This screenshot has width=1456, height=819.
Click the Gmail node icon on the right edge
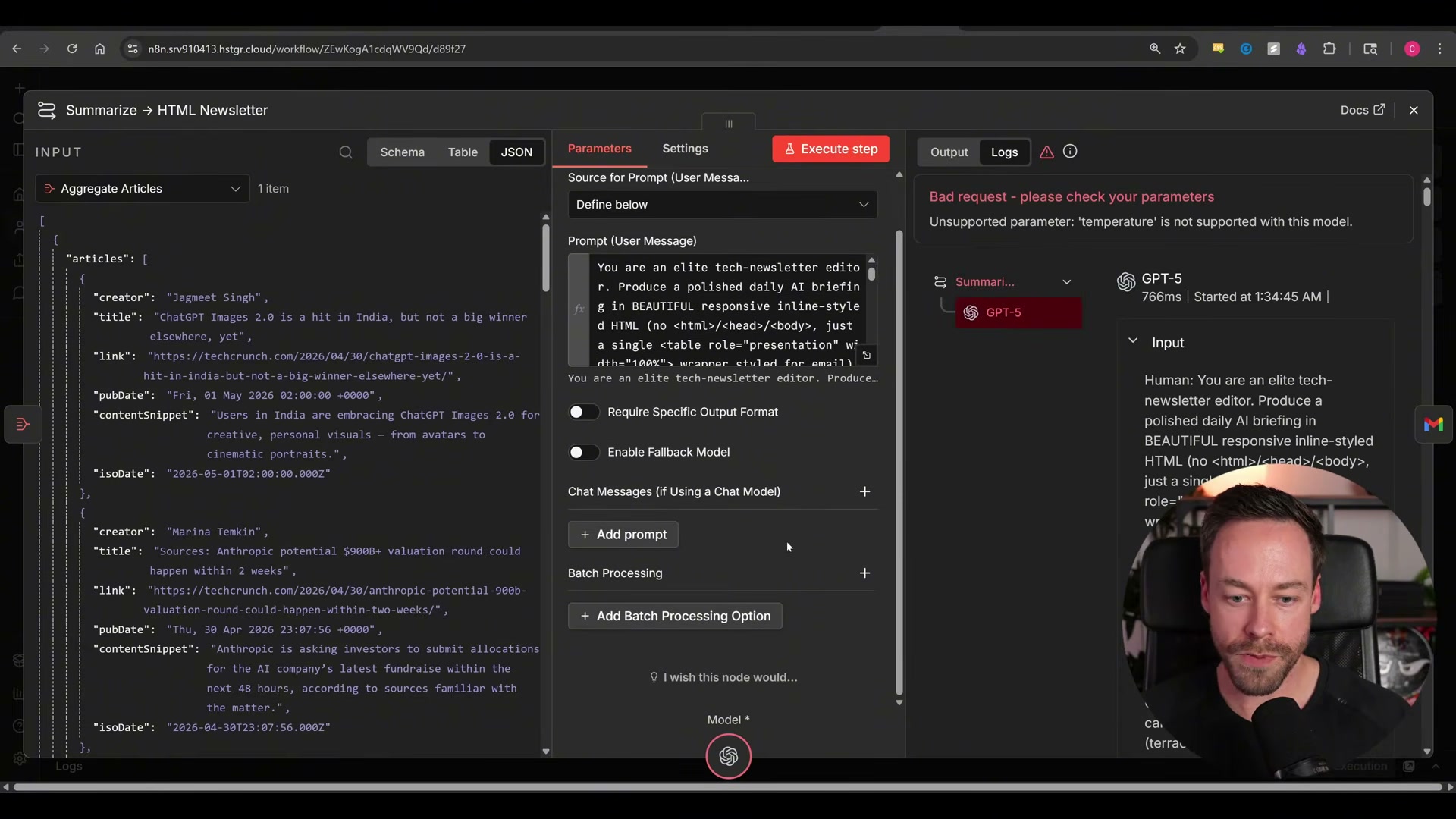click(x=1433, y=424)
